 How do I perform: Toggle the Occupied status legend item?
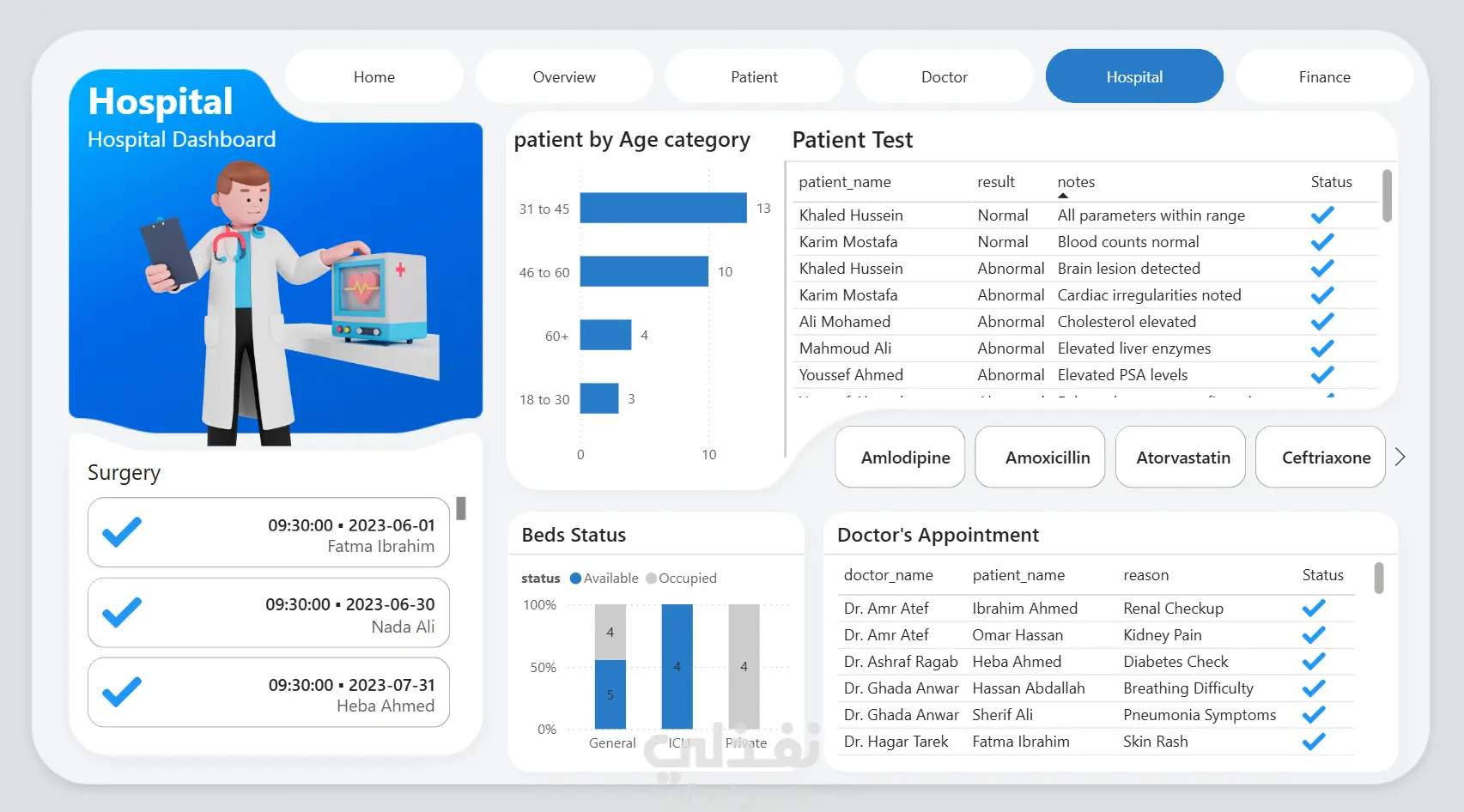pos(682,579)
